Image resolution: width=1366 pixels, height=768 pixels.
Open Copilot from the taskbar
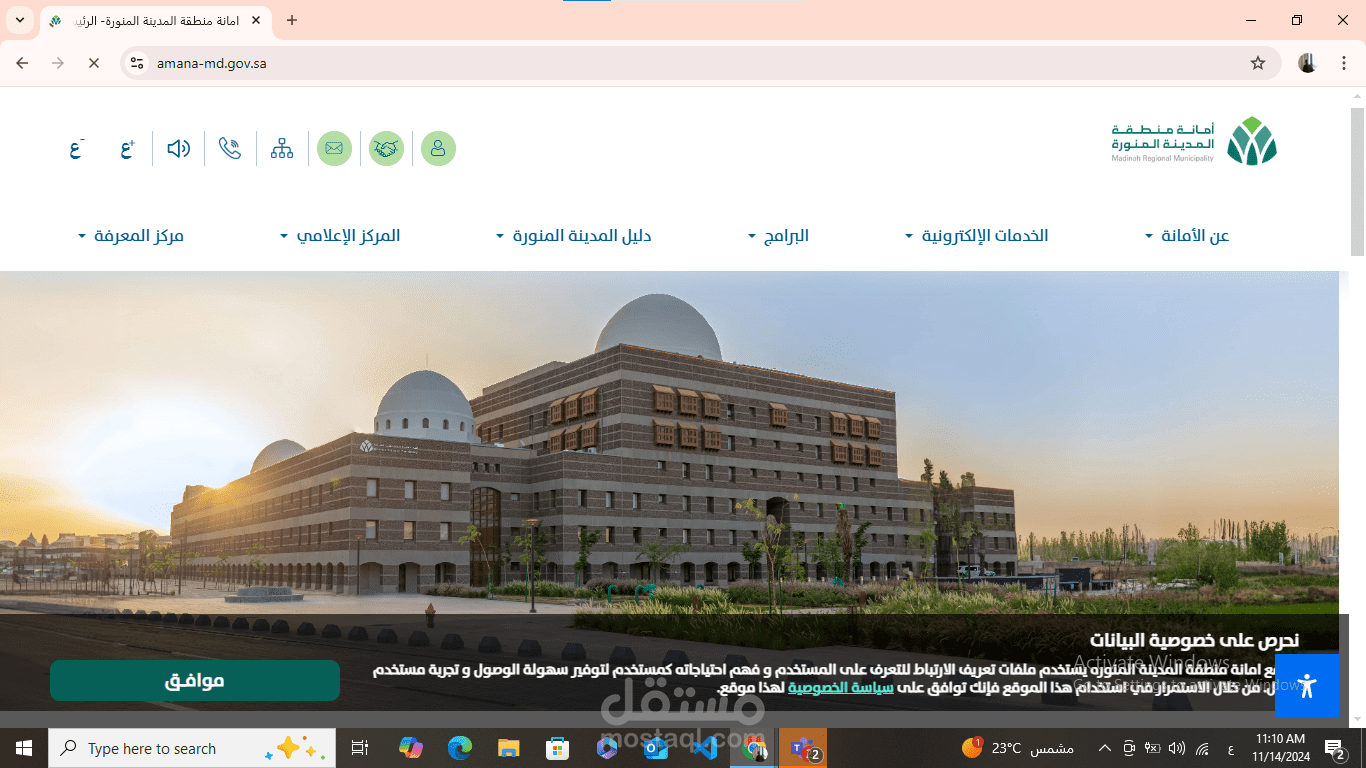pos(411,748)
